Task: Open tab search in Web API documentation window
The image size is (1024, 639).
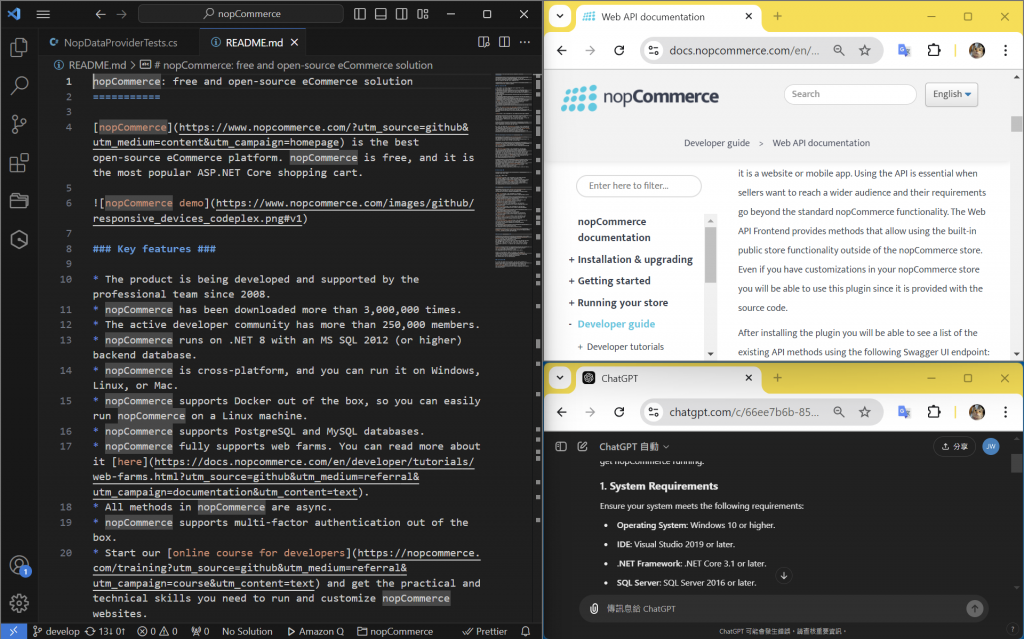Action: (560, 16)
